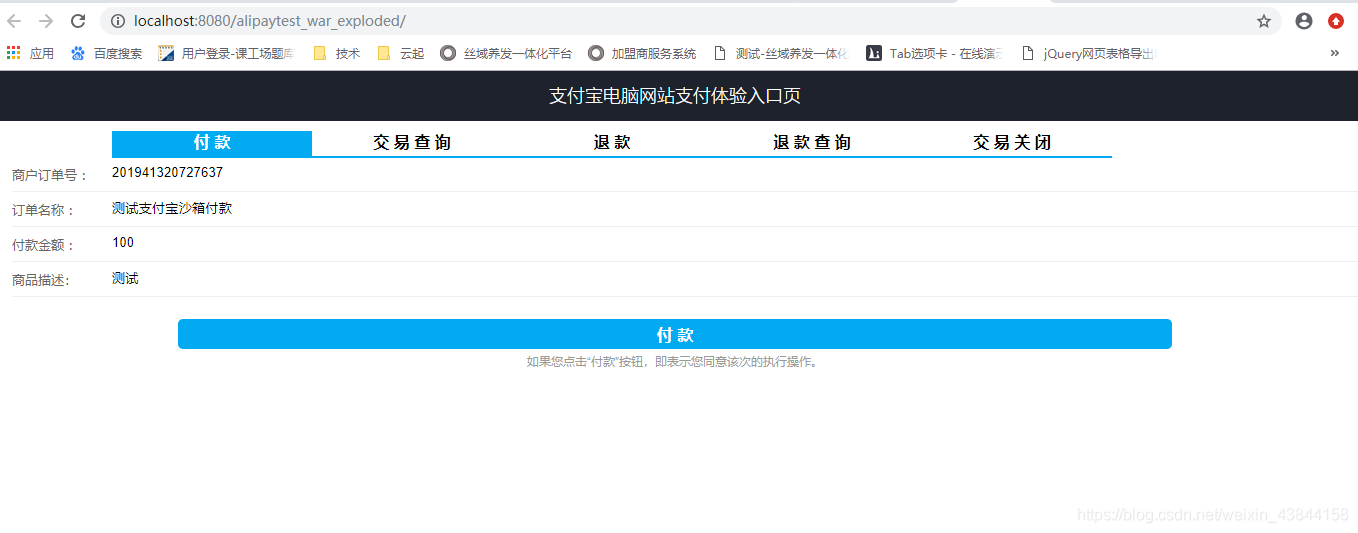Click the 订单名称： label
Image resolution: width=1358 pixels, height=533 pixels.
point(43,210)
